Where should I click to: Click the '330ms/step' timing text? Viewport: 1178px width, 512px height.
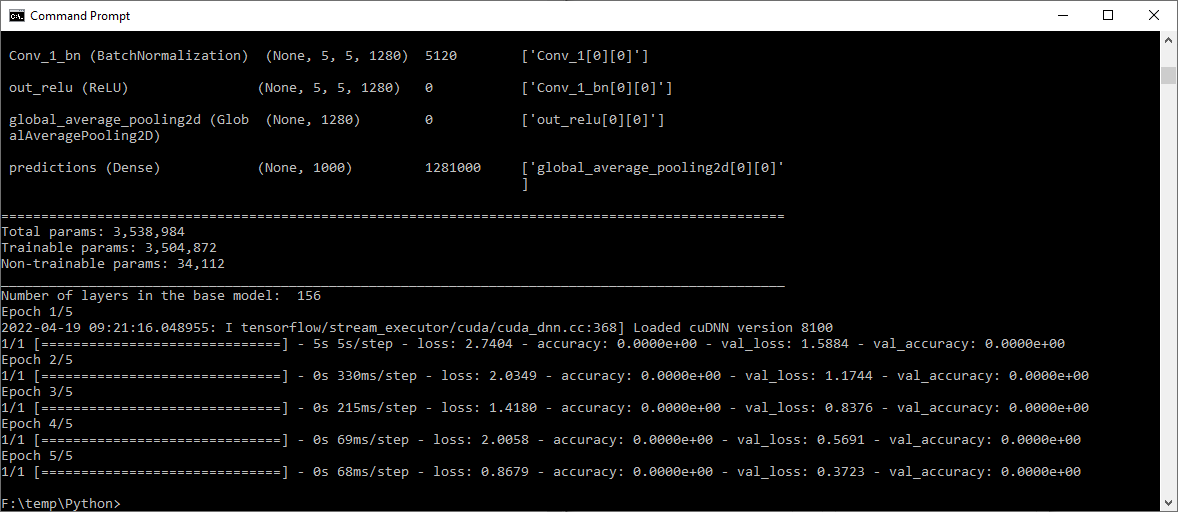tap(377, 376)
